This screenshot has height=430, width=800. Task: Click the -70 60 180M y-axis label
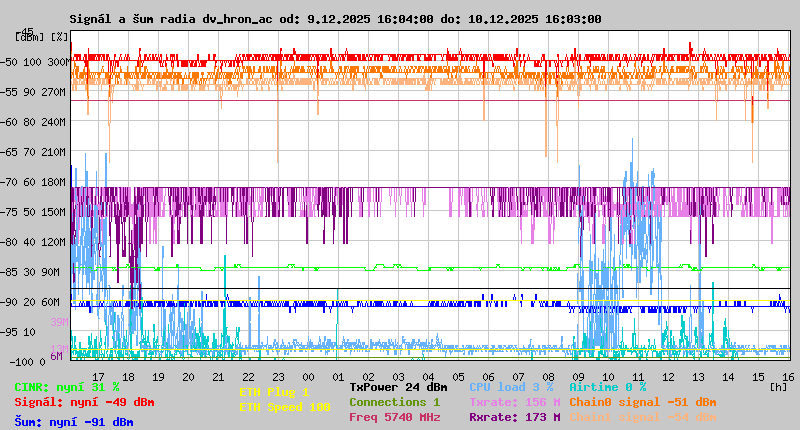pyautogui.click(x=41, y=181)
